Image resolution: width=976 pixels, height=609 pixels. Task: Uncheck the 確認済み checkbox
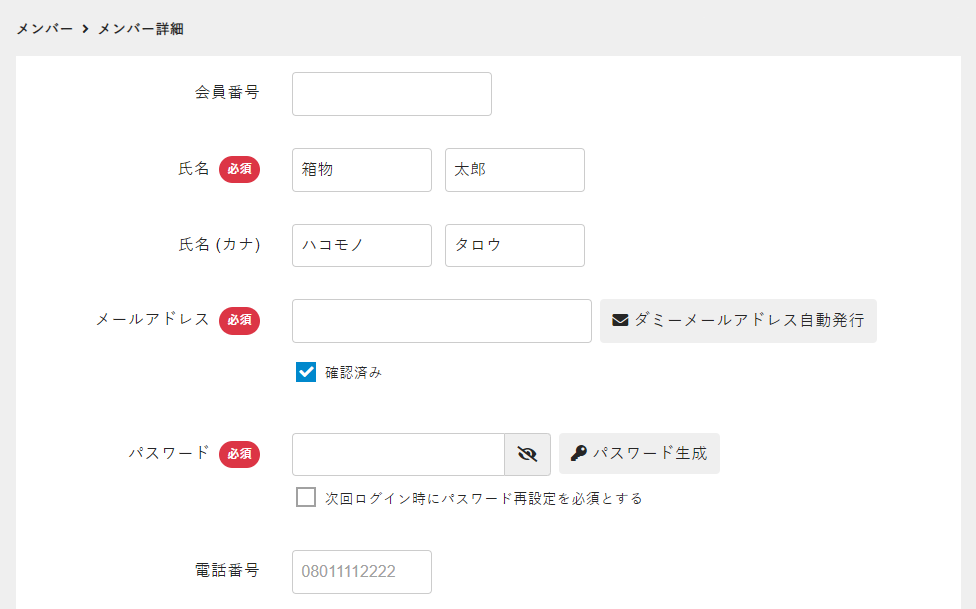[306, 372]
